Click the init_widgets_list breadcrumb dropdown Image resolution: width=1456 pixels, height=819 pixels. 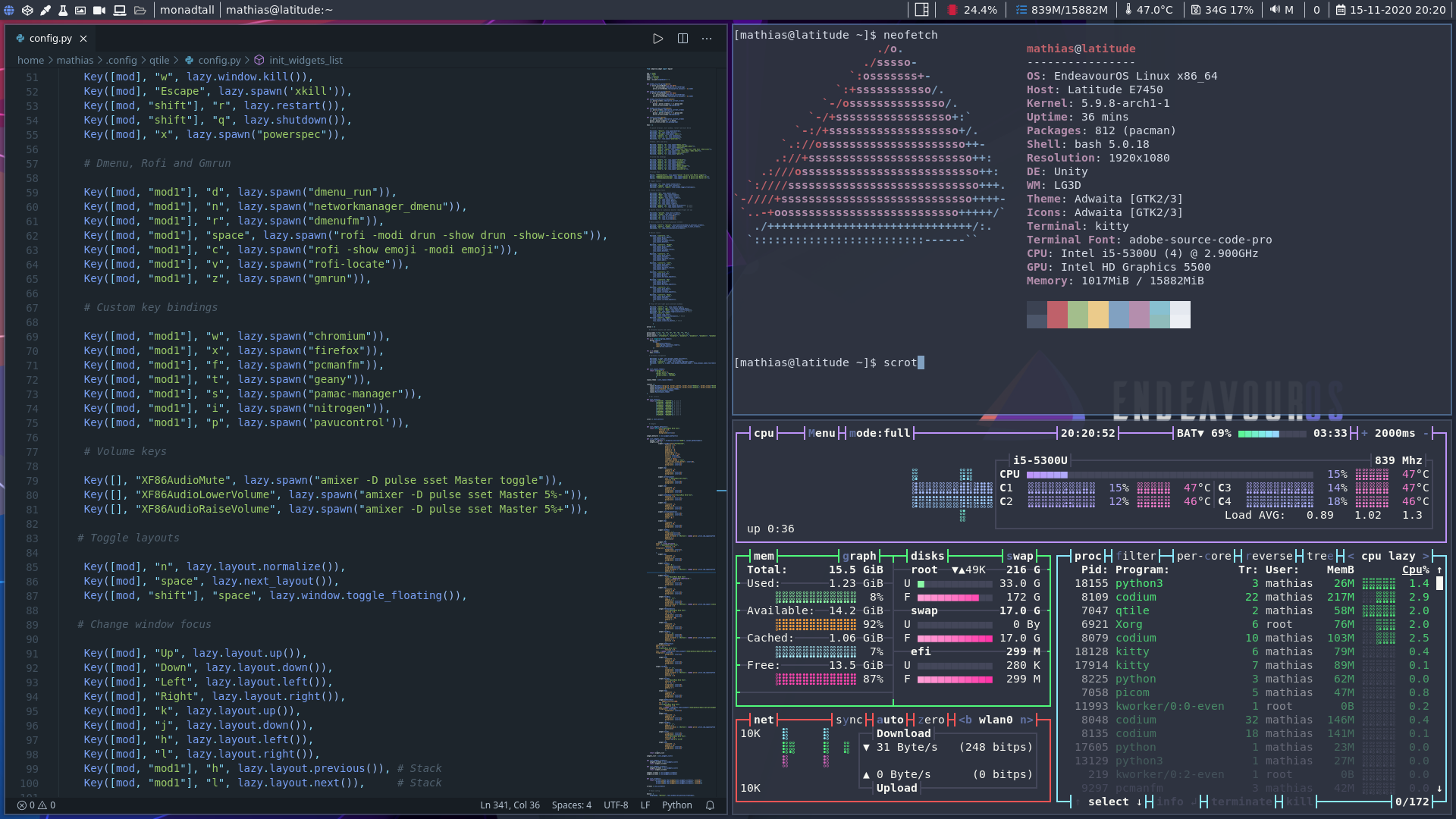305,60
